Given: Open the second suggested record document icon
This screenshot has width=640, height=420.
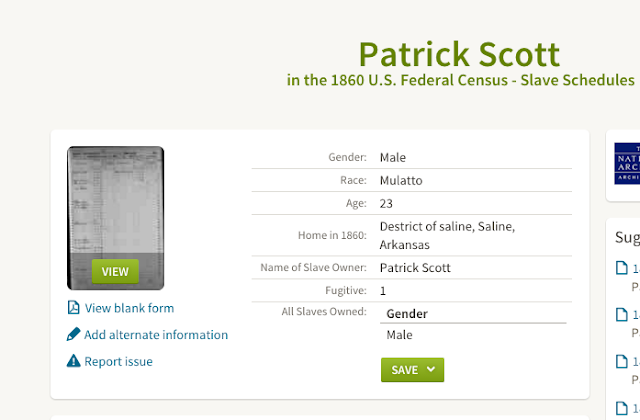Looking at the screenshot, I should point(621,315).
